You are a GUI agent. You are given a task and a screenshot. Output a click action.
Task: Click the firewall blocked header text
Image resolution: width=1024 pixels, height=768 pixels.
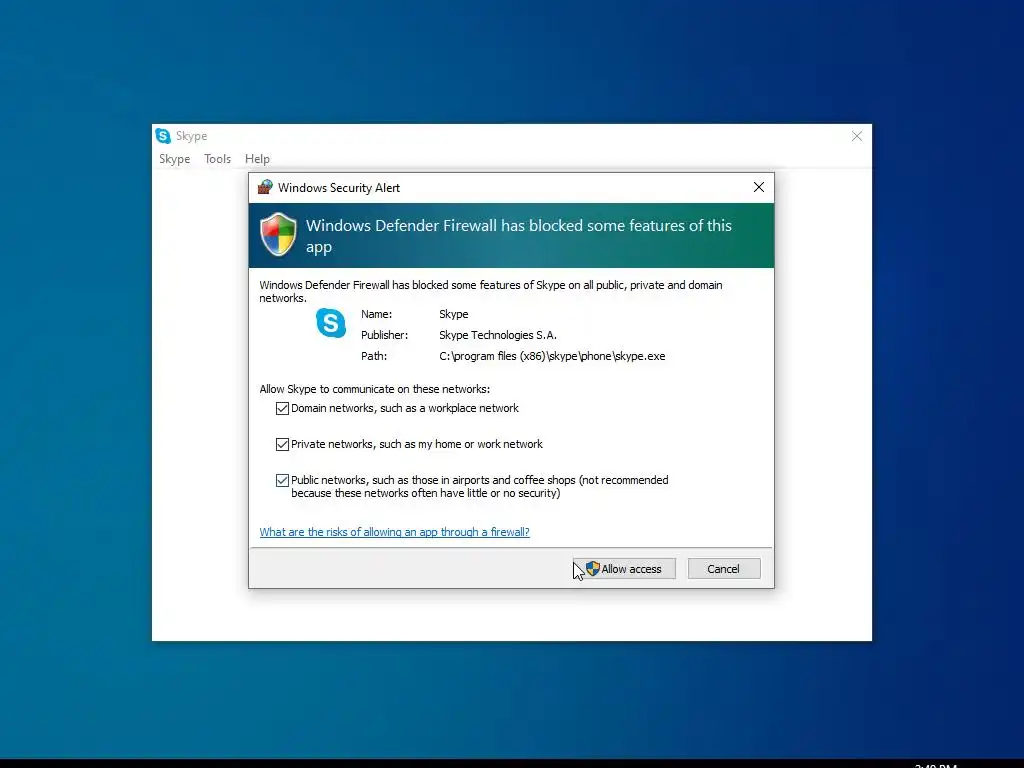point(519,236)
